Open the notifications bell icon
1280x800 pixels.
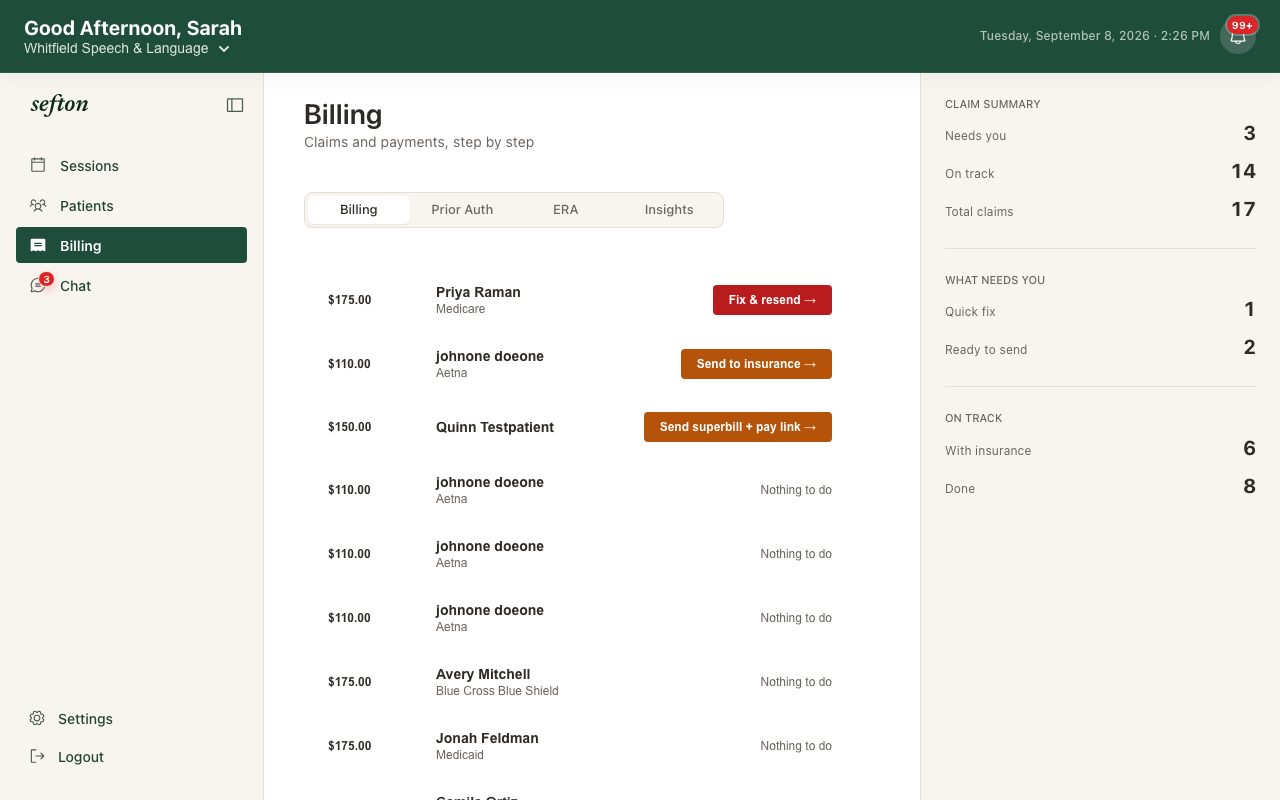pyautogui.click(x=1238, y=36)
